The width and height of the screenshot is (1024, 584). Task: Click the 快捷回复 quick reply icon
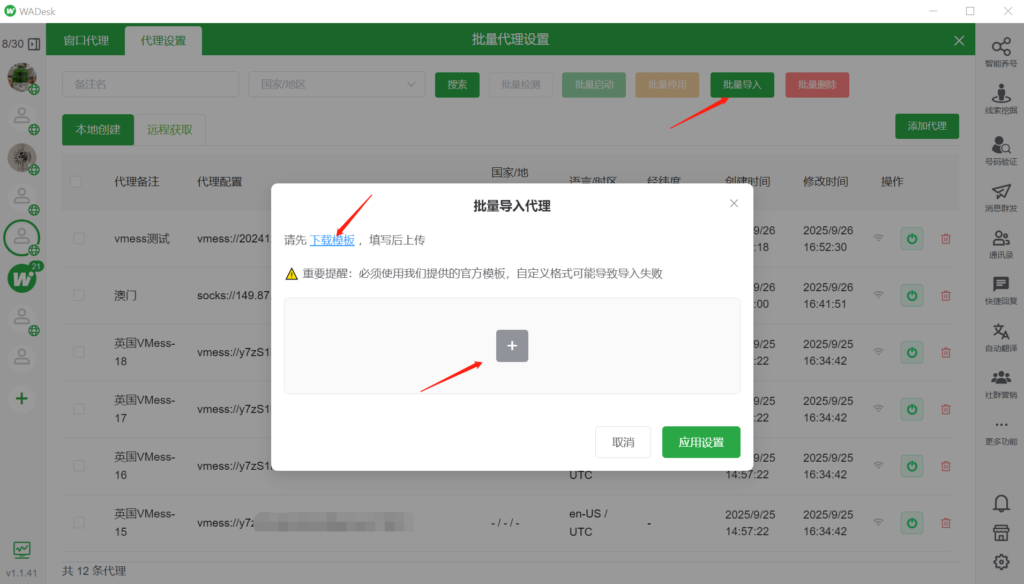(1000, 289)
